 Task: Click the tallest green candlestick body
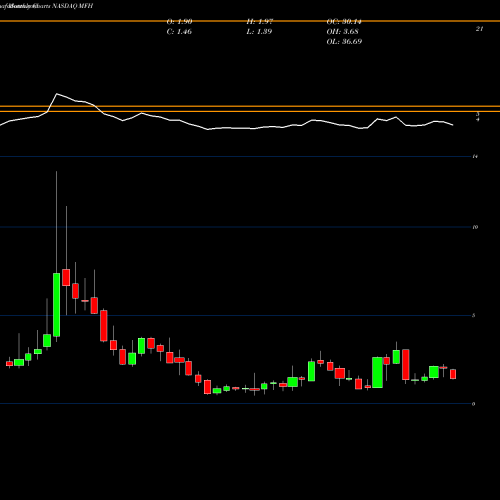point(57,305)
